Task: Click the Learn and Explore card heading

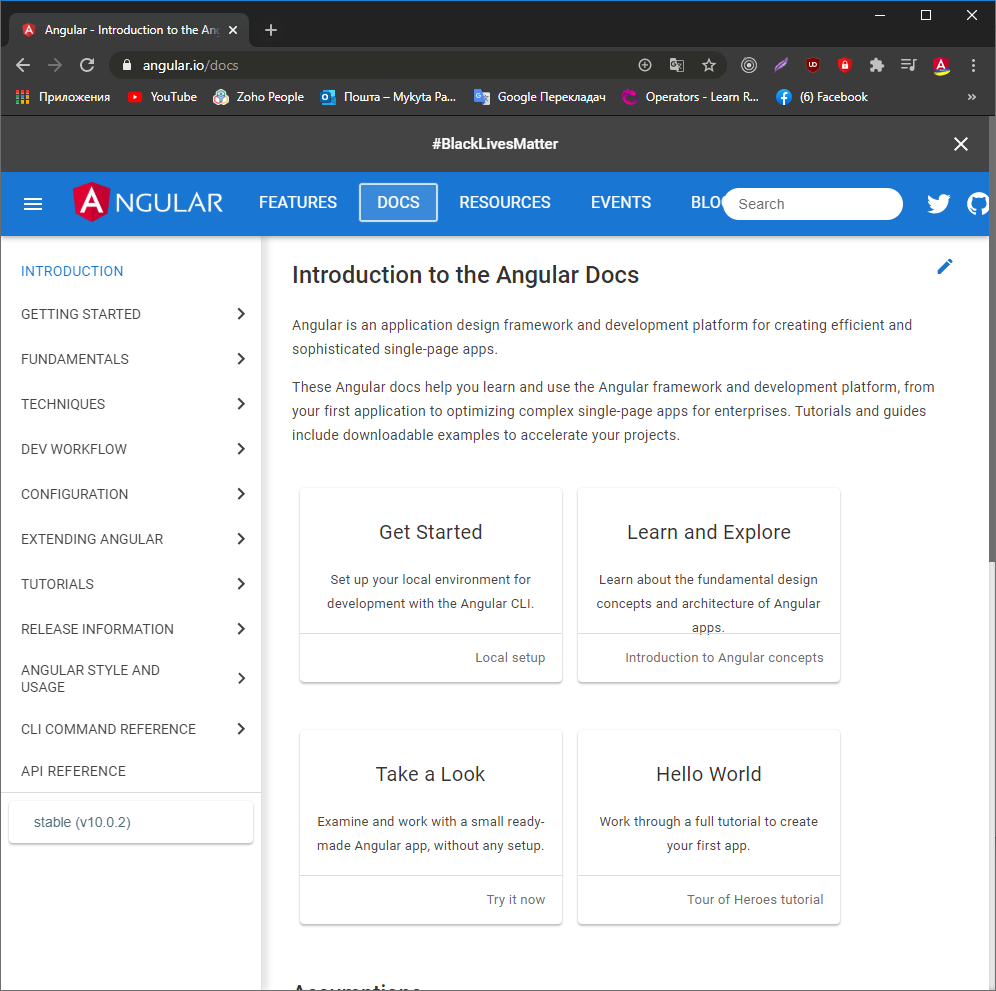Action: (708, 532)
